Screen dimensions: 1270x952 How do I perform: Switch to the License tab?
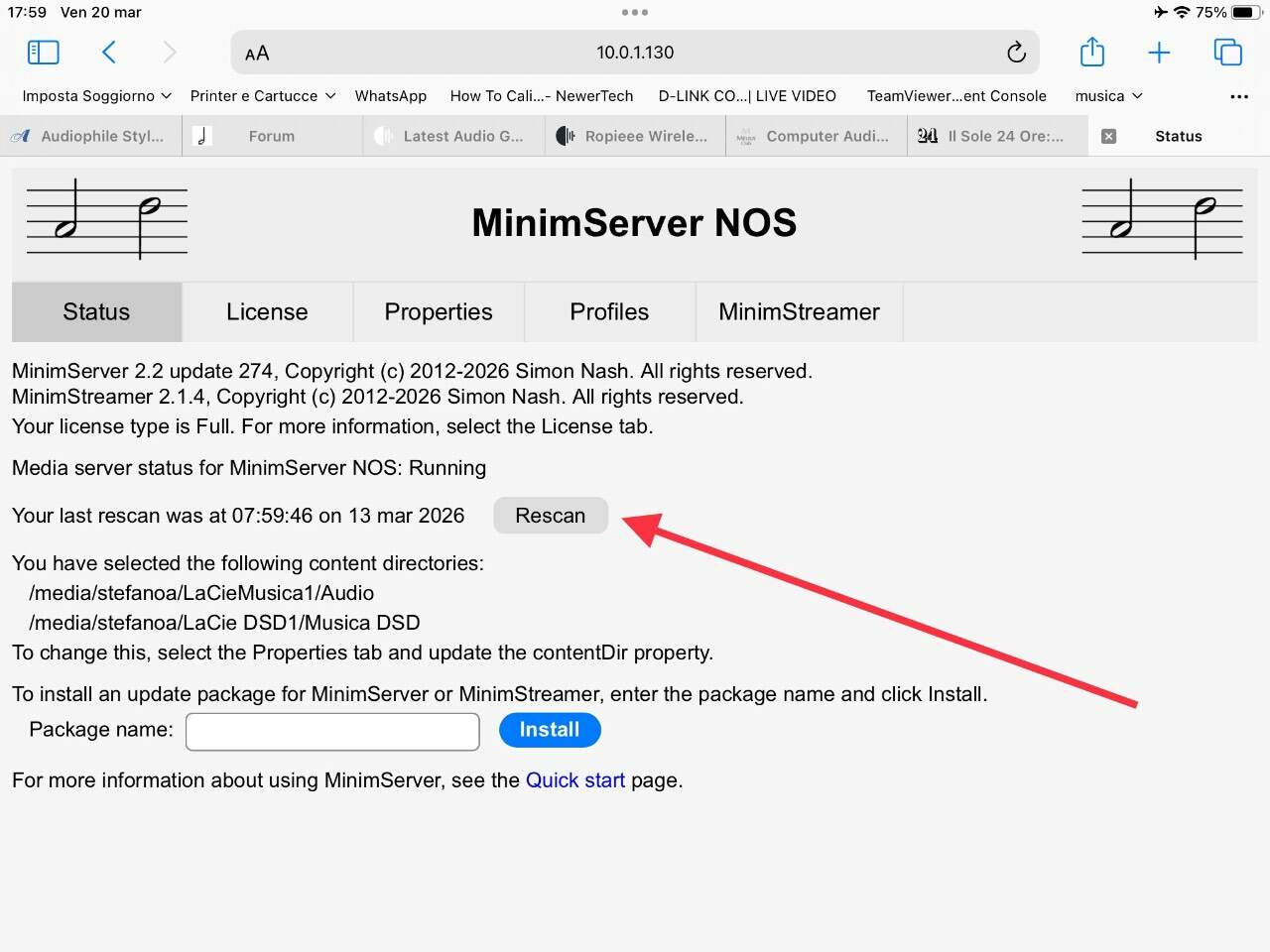[x=267, y=312]
